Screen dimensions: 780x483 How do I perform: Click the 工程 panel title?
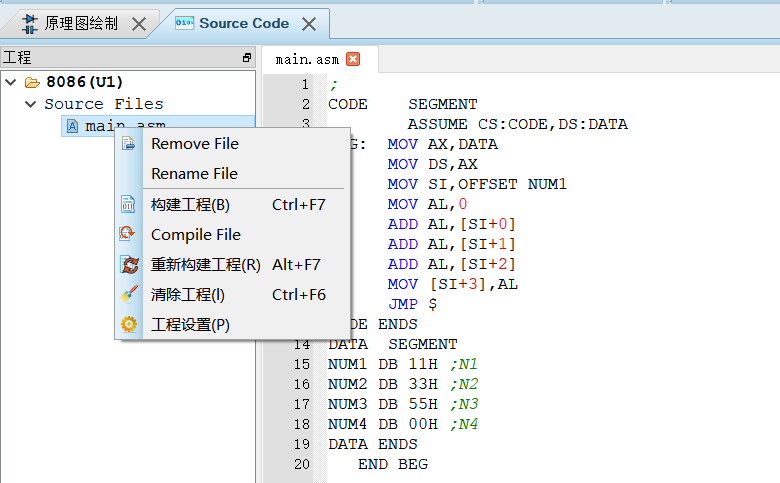pyautogui.click(x=17, y=58)
